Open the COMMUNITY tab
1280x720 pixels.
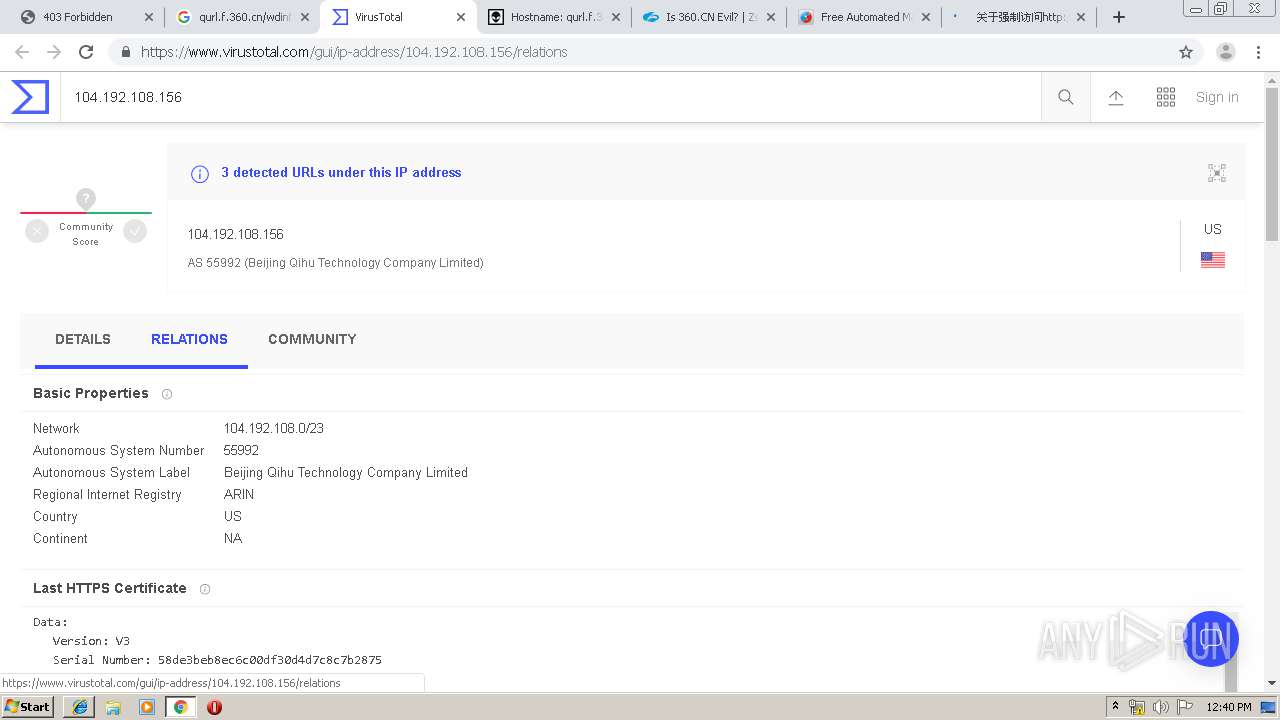[312, 339]
